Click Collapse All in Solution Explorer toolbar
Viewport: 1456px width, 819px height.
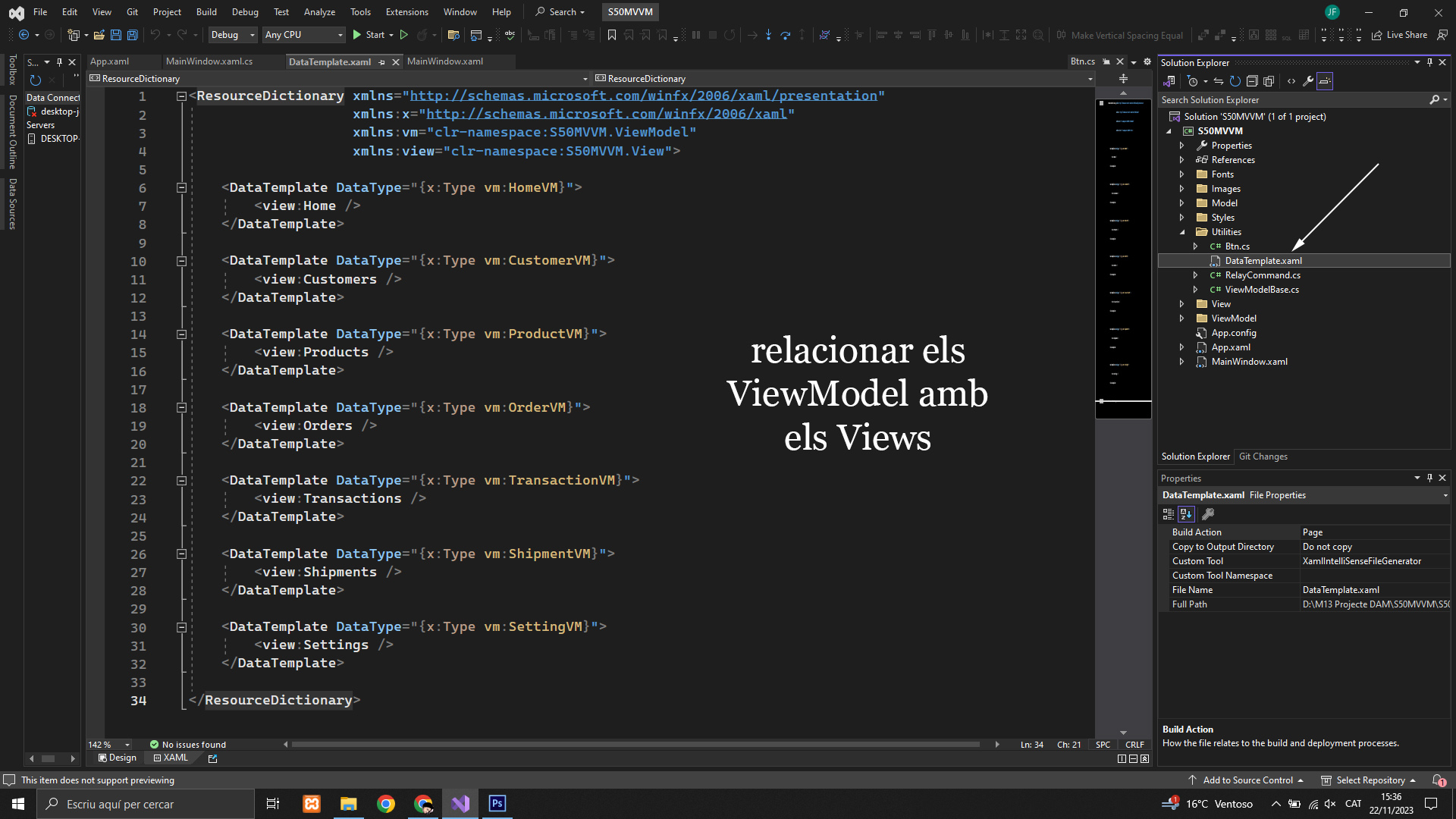1252,81
